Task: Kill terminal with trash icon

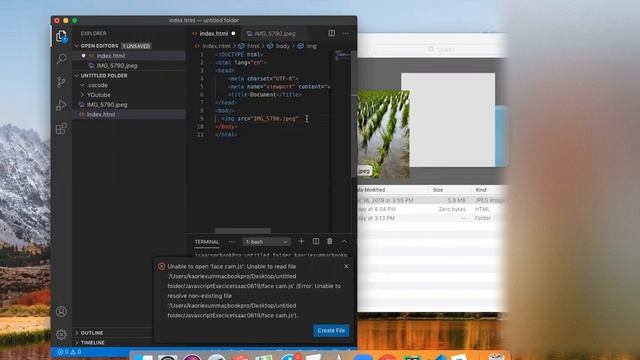Action: pos(330,241)
